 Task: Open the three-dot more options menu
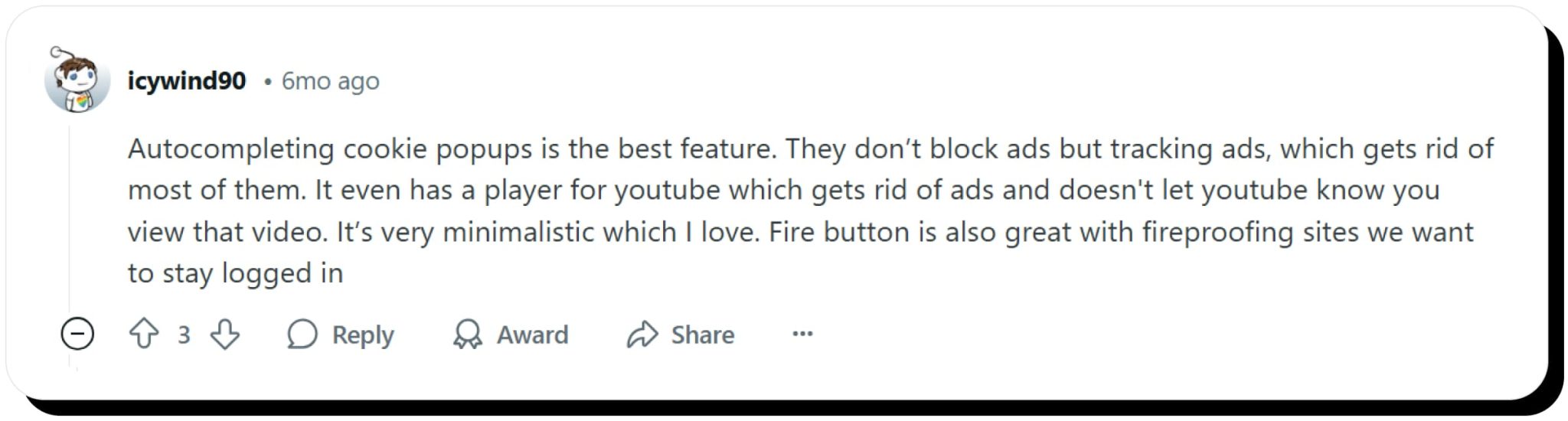[x=802, y=334]
